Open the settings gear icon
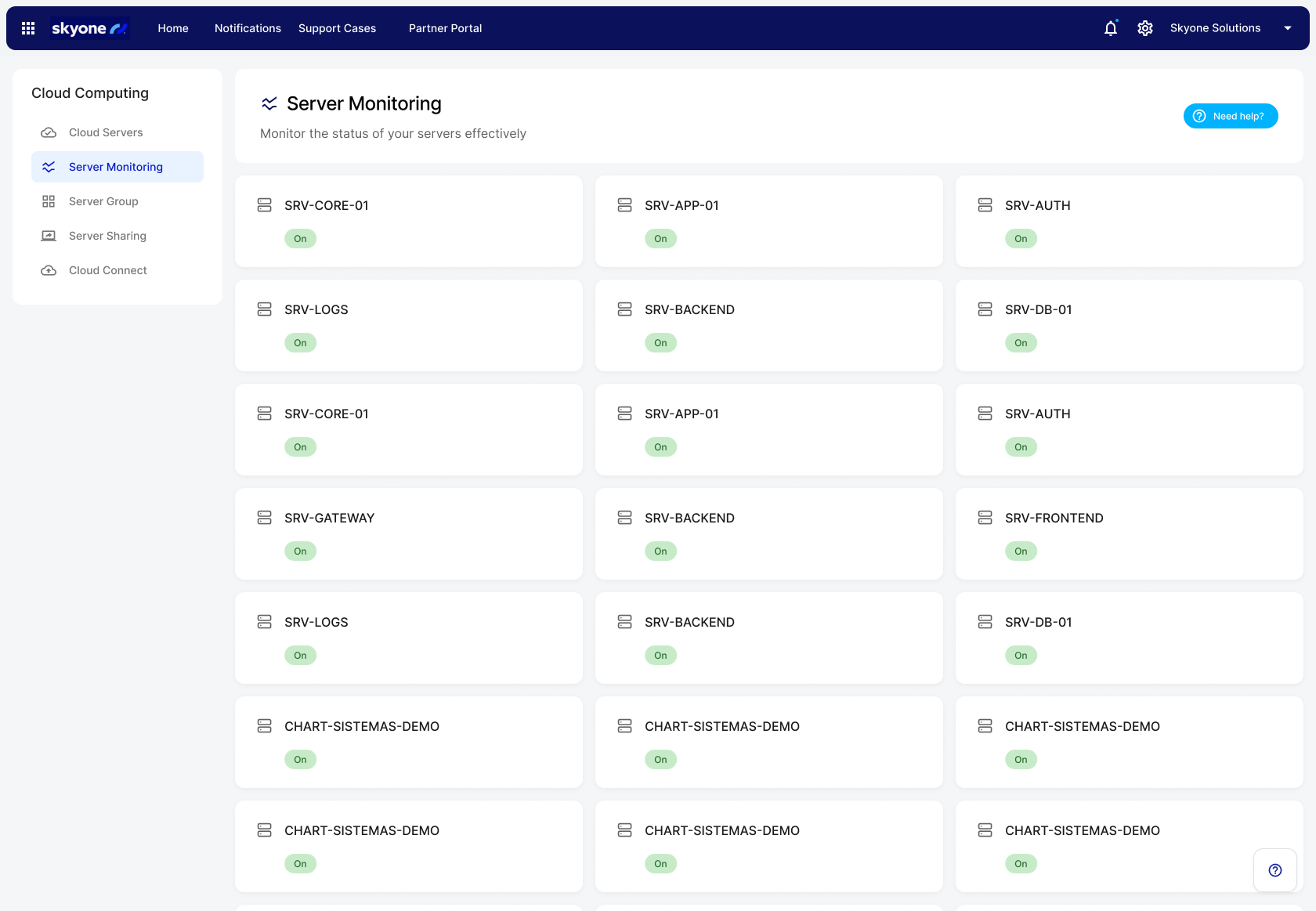Screen dimensions: 1316x911 1144,28
